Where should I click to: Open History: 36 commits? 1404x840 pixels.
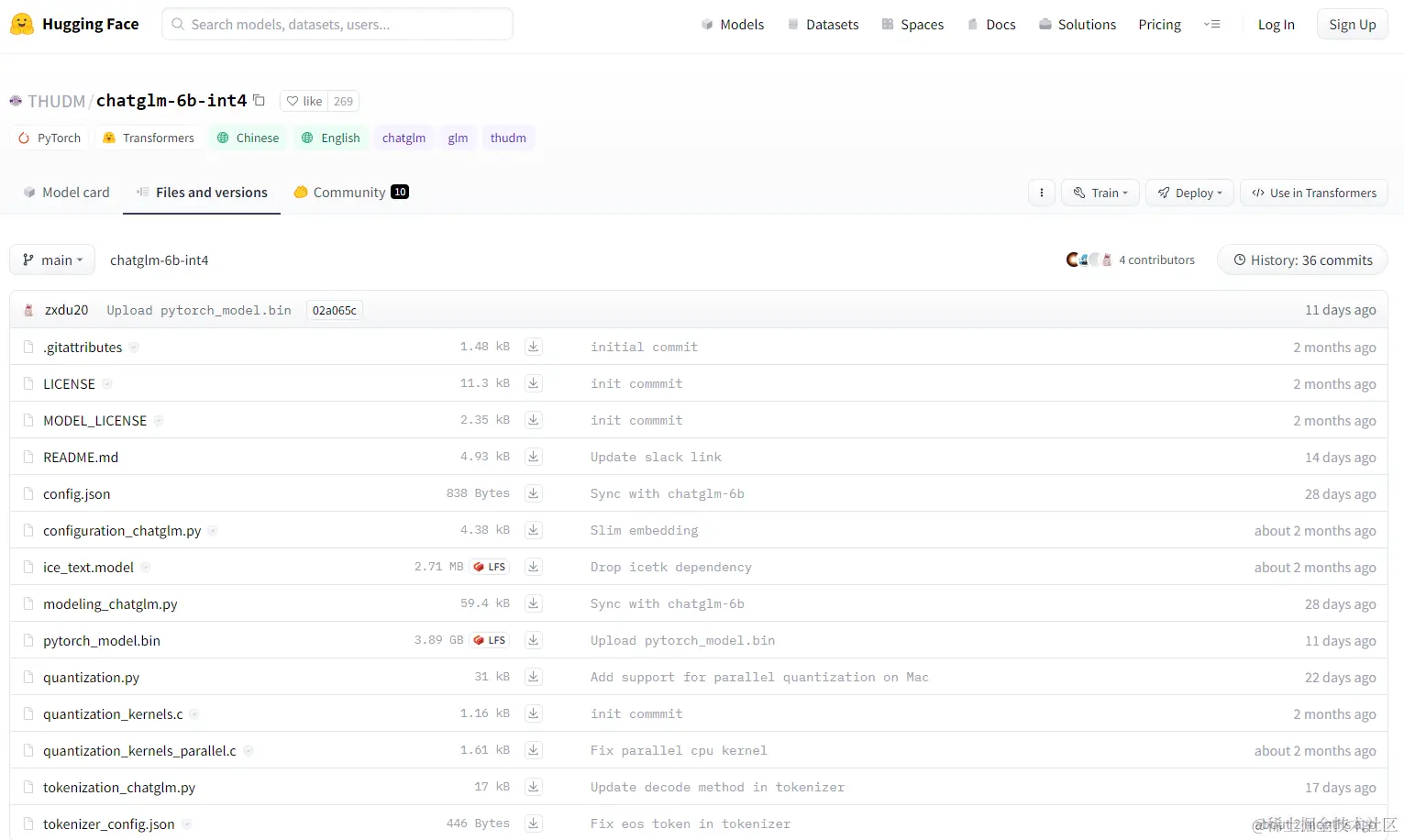[x=1302, y=260]
